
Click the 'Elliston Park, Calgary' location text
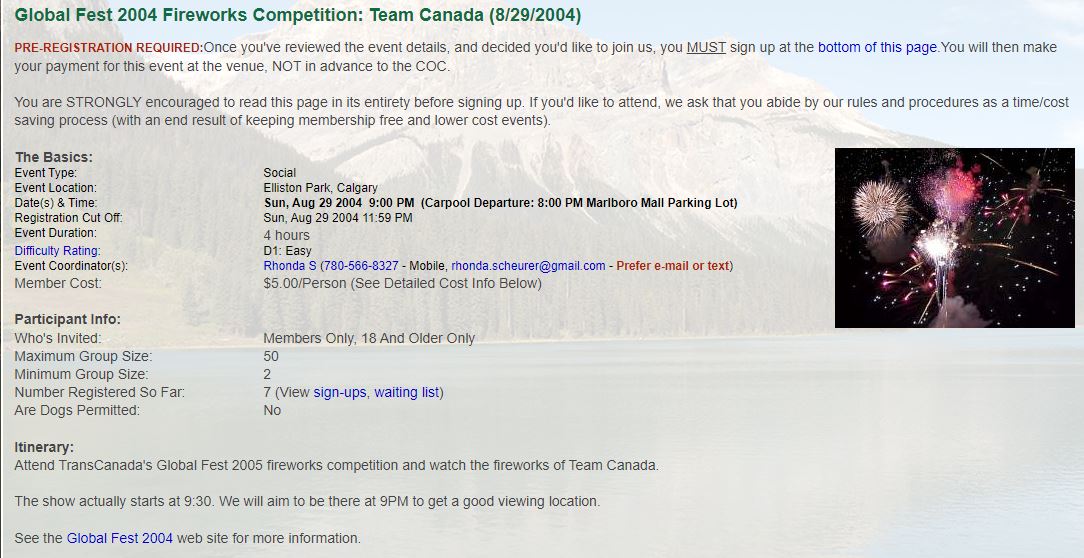coord(320,188)
